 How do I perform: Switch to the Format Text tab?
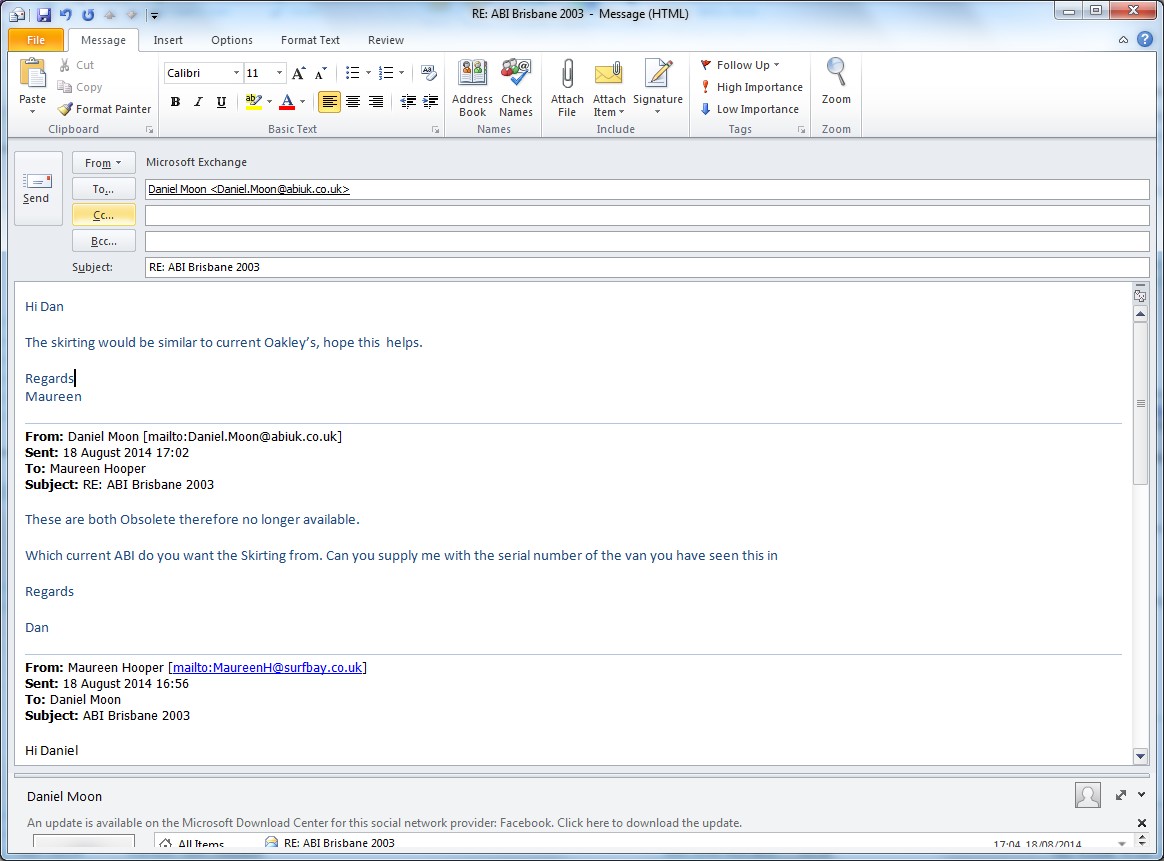click(x=310, y=40)
